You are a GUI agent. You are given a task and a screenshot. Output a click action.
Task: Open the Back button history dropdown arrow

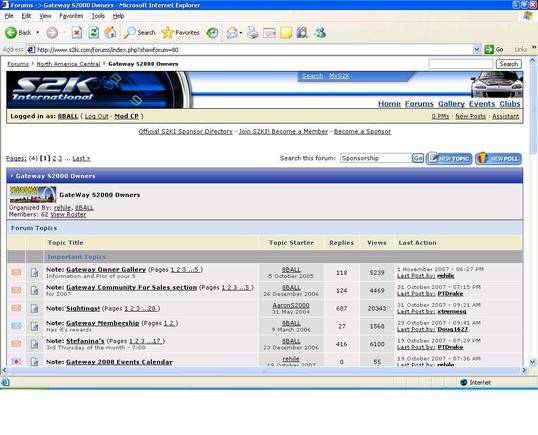point(37,33)
